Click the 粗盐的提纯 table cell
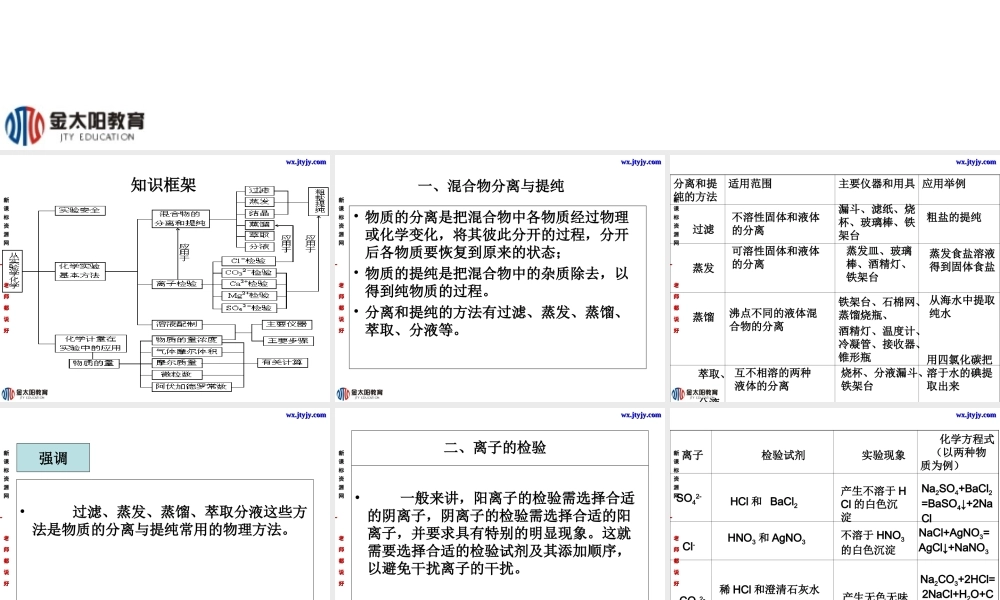 click(x=954, y=217)
